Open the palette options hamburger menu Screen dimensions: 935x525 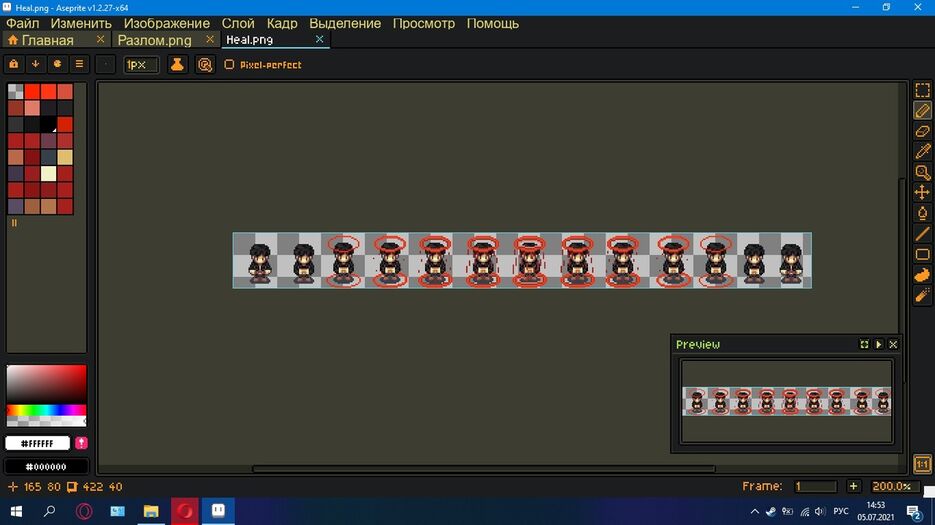coord(79,64)
